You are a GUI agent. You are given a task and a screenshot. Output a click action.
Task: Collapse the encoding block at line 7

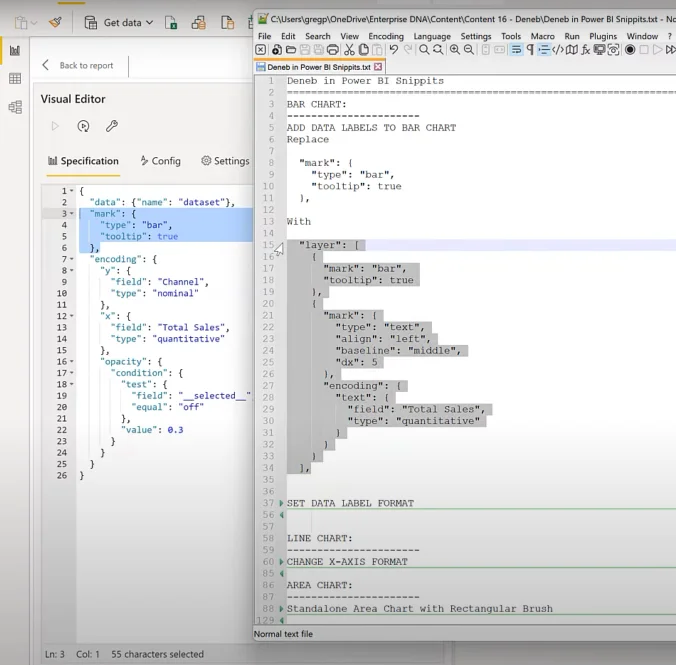coord(72,259)
